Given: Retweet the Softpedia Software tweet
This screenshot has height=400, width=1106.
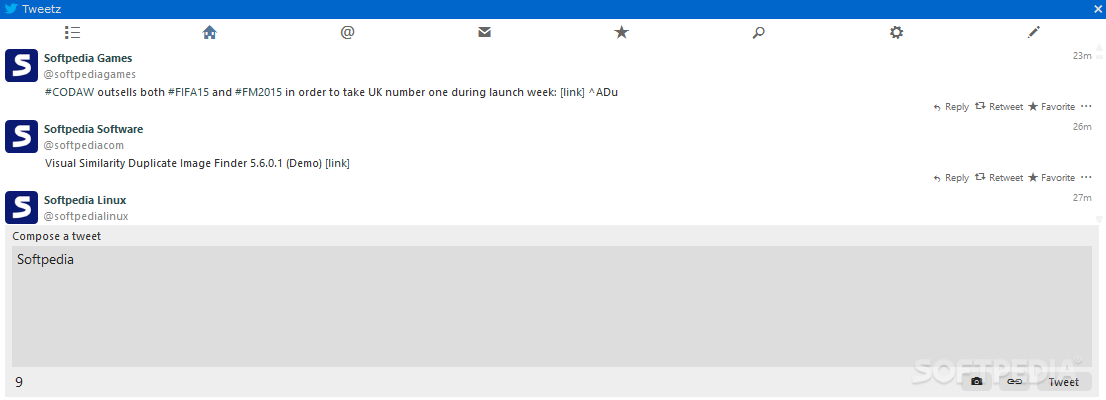Looking at the screenshot, I should [999, 178].
